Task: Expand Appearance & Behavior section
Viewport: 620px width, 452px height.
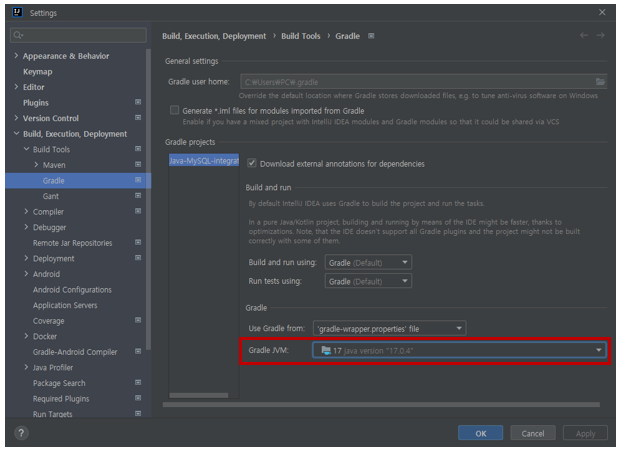Action: 16,56
